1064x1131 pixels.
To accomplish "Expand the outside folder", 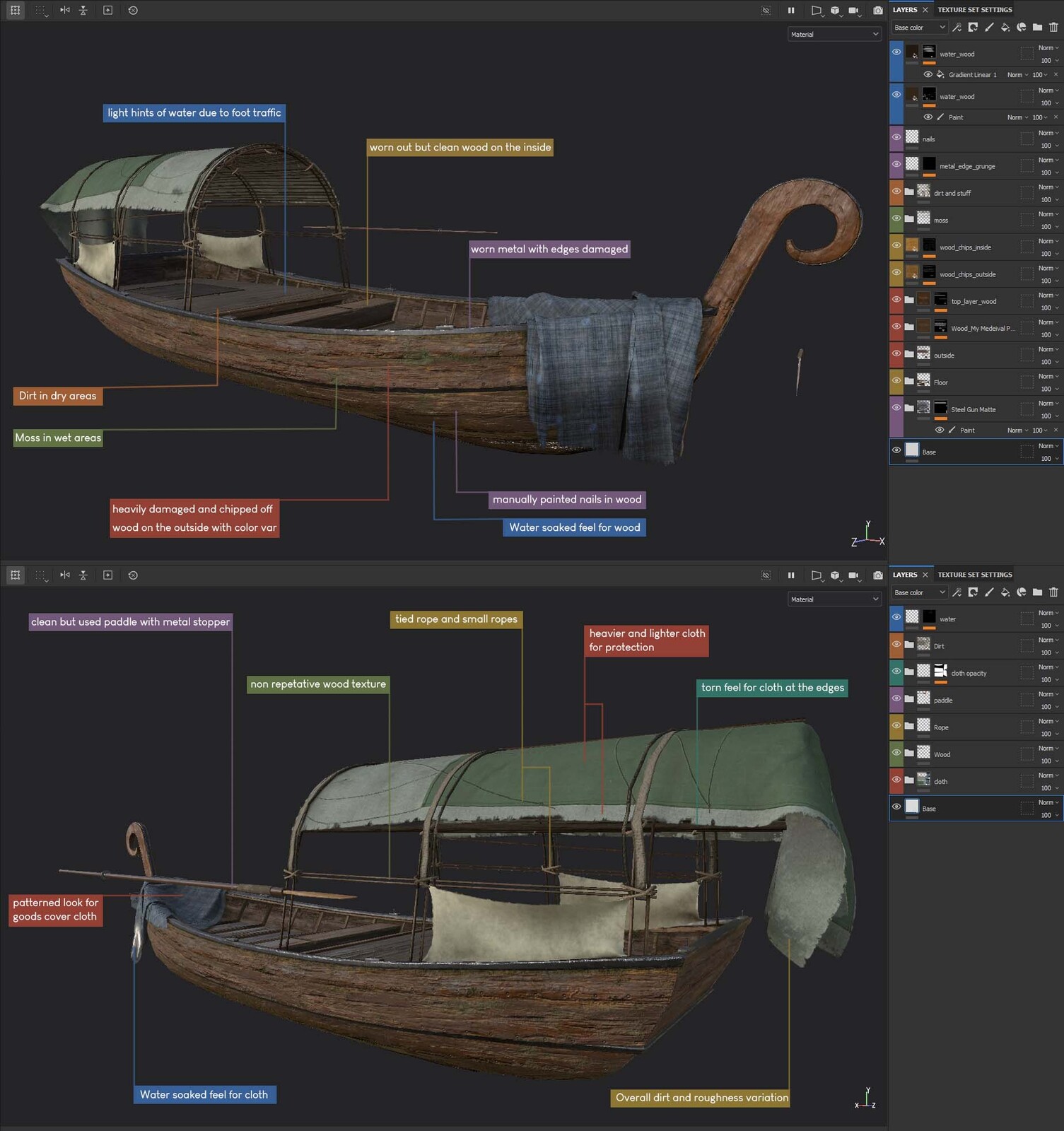I will 909,354.
